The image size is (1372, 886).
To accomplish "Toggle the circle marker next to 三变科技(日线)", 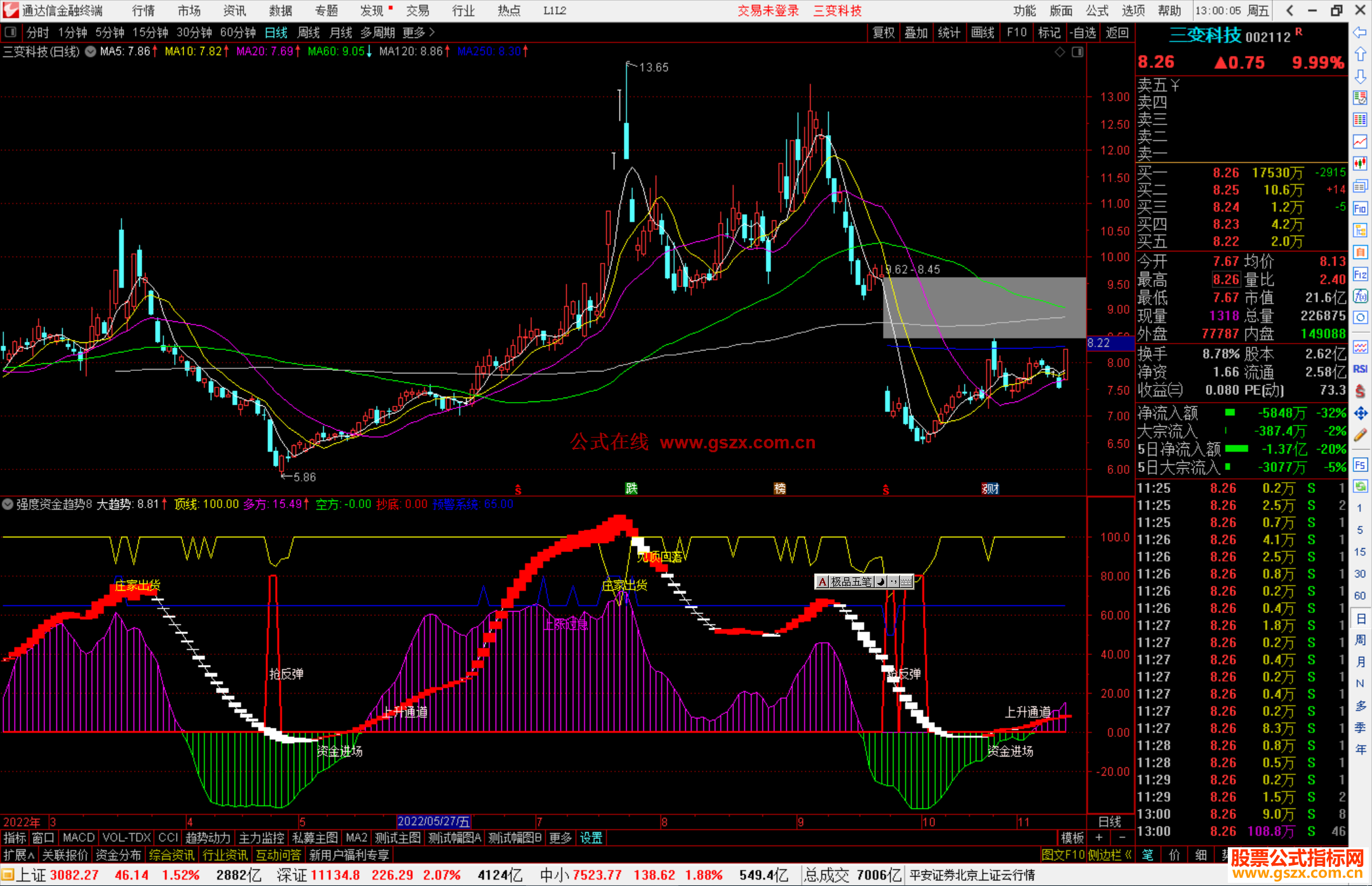I will click(91, 51).
